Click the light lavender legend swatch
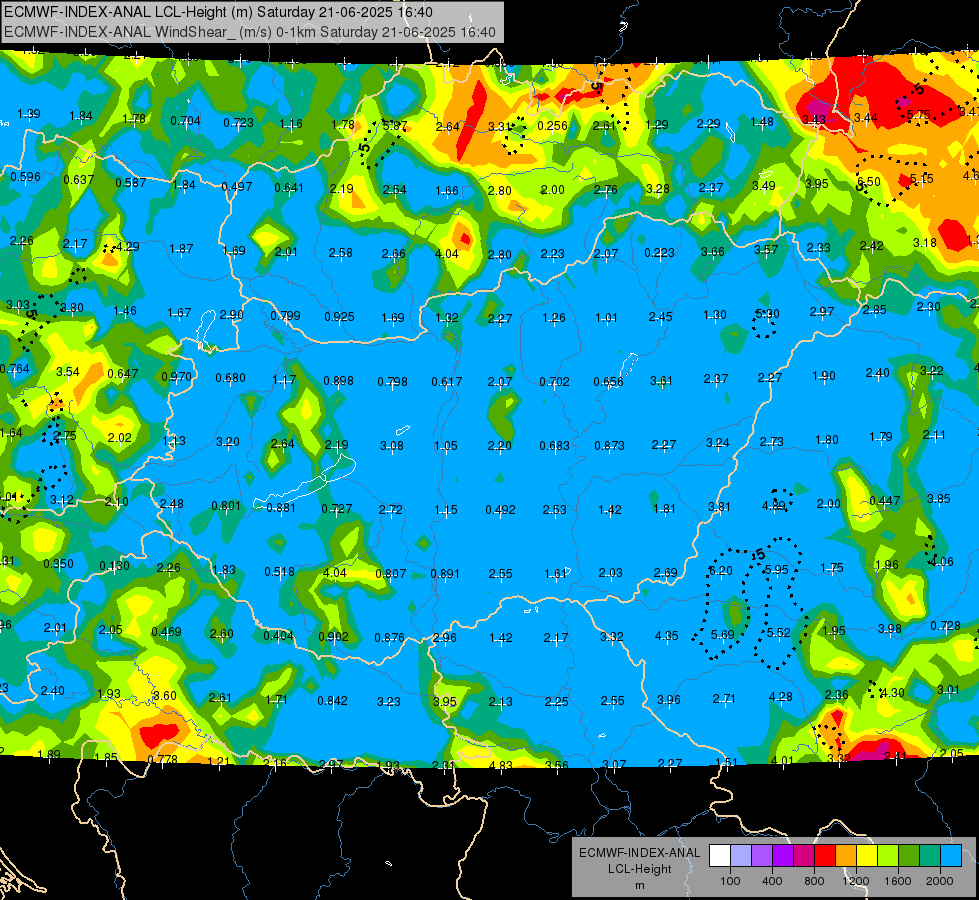979x900 pixels. 741,855
